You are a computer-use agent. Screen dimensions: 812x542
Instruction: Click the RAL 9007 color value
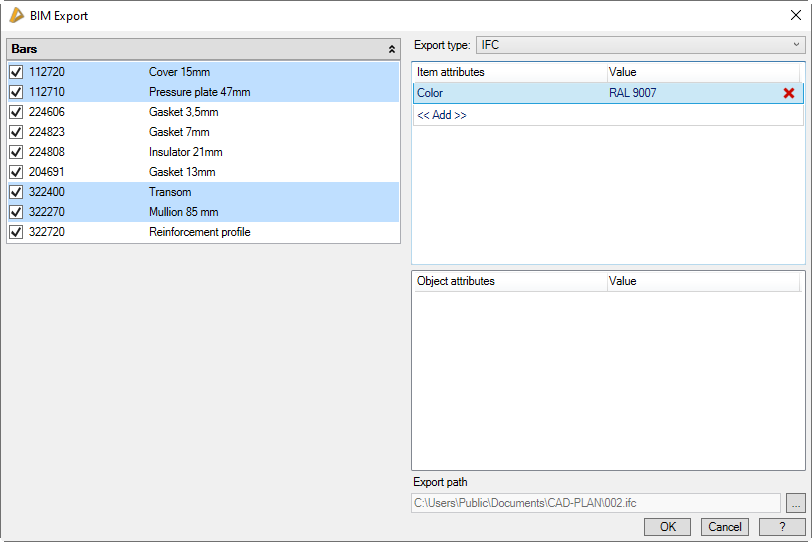coord(632,93)
